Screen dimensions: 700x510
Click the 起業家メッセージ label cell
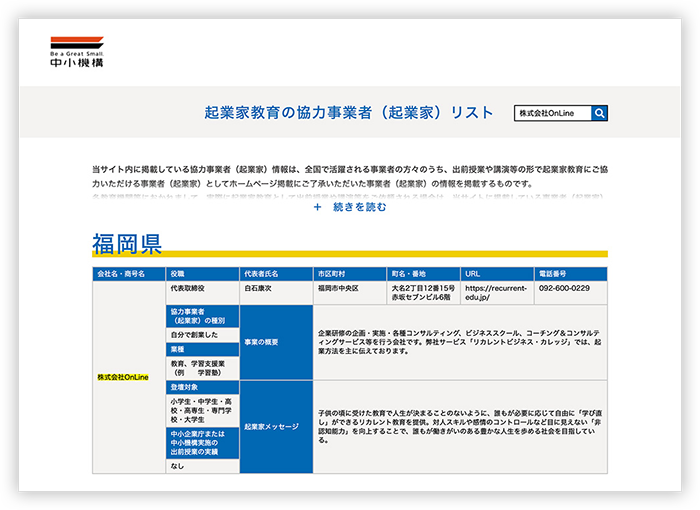[276, 426]
